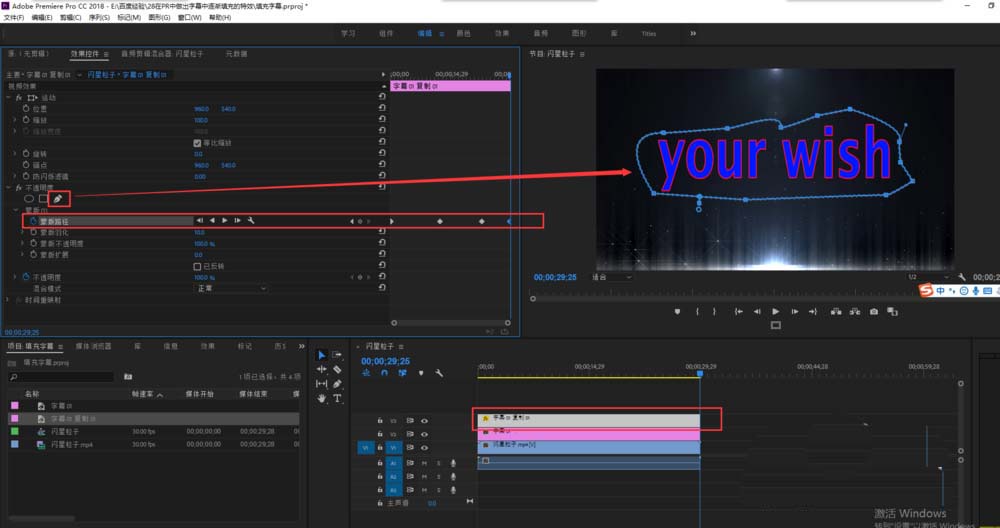
Task: Add a marker in the timeline panel
Action: [x=421, y=373]
